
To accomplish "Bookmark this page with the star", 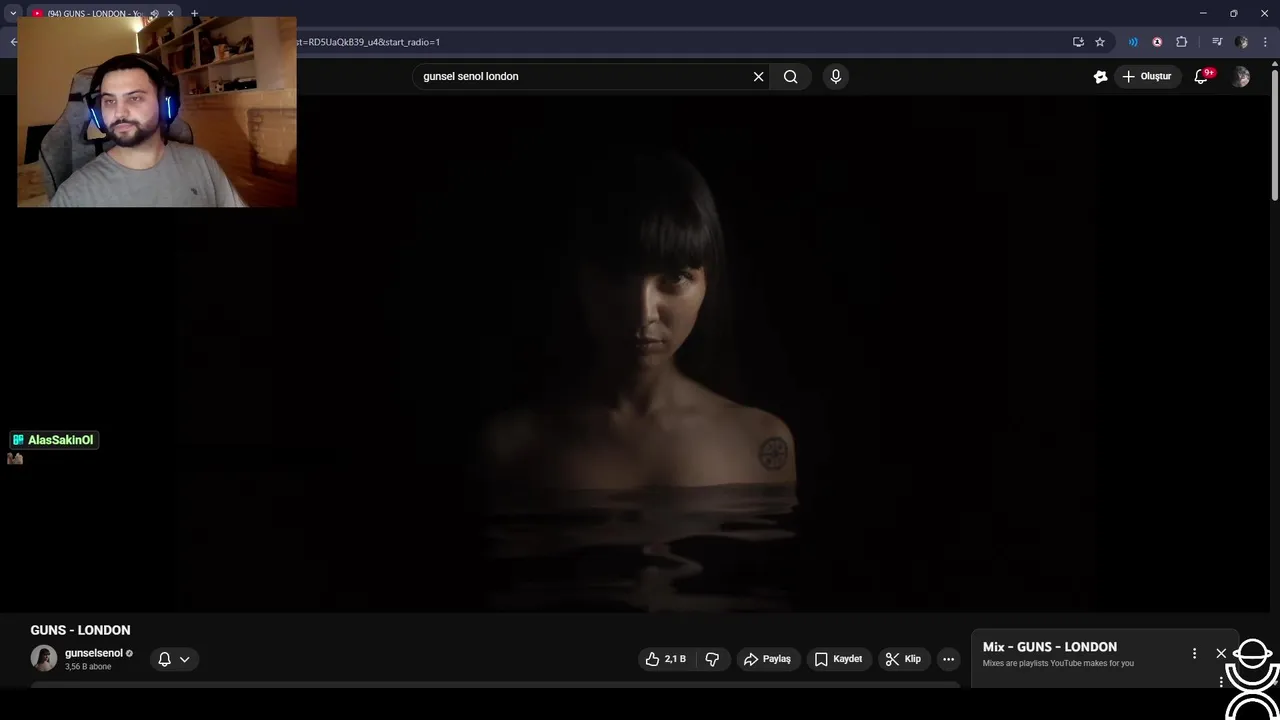I will tap(1100, 42).
